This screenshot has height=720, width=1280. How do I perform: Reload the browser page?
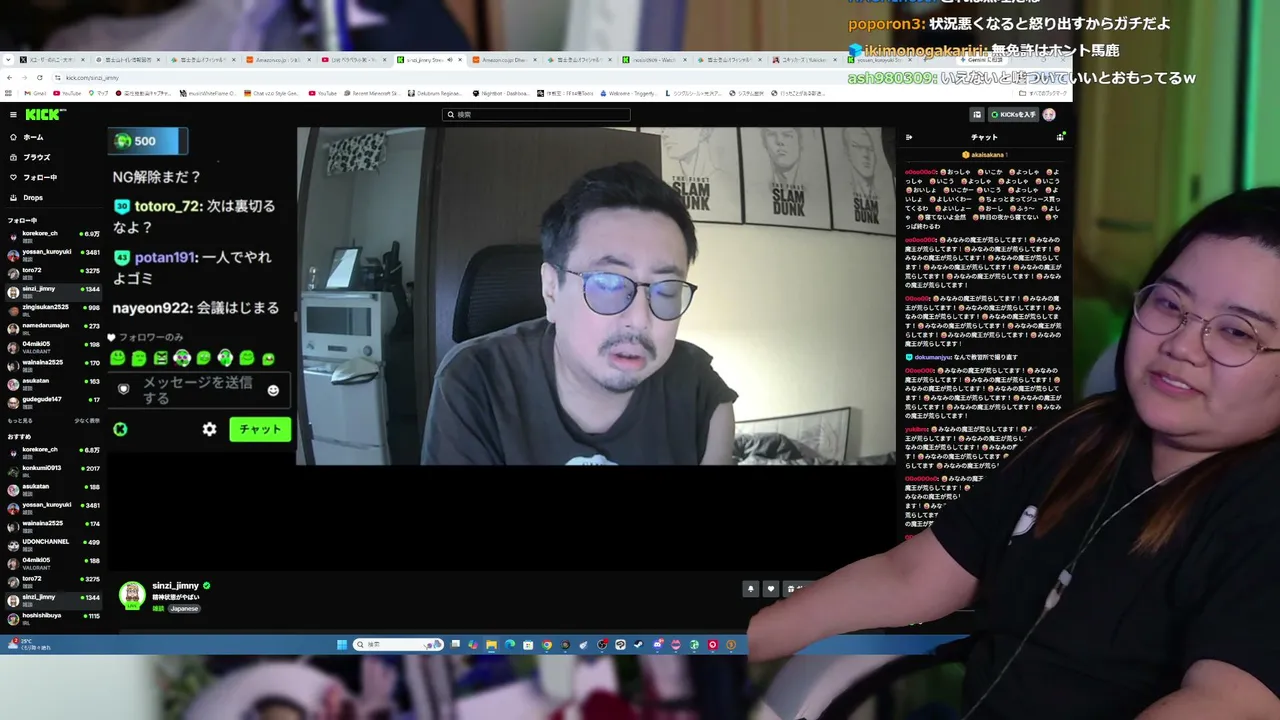click(x=38, y=78)
